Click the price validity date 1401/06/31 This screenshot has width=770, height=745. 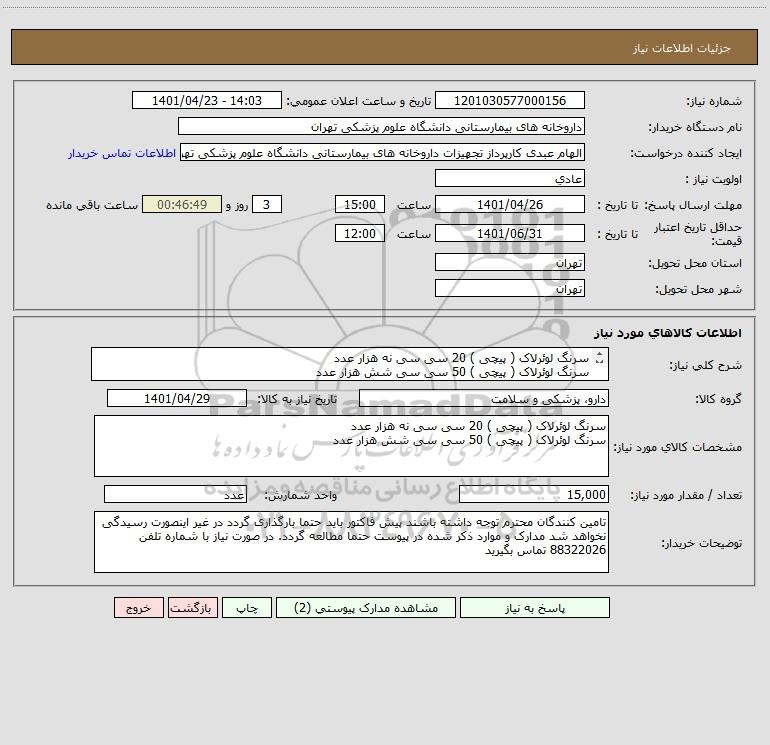[x=510, y=233]
